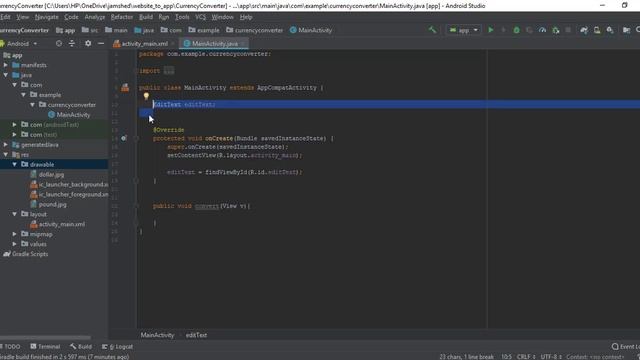Select pound.jpg in drawable folder
Image resolution: width=640 pixels, height=360 pixels.
(x=49, y=204)
